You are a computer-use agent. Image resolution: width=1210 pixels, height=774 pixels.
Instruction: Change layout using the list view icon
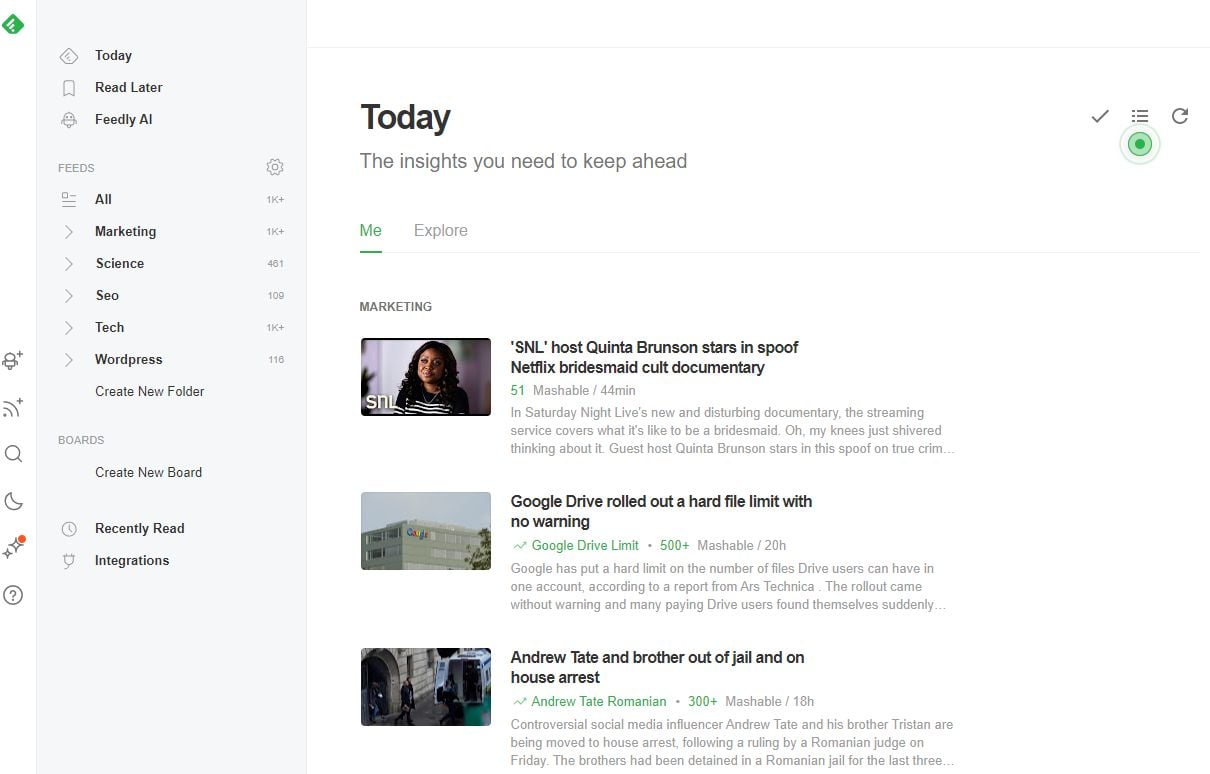[x=1140, y=116]
